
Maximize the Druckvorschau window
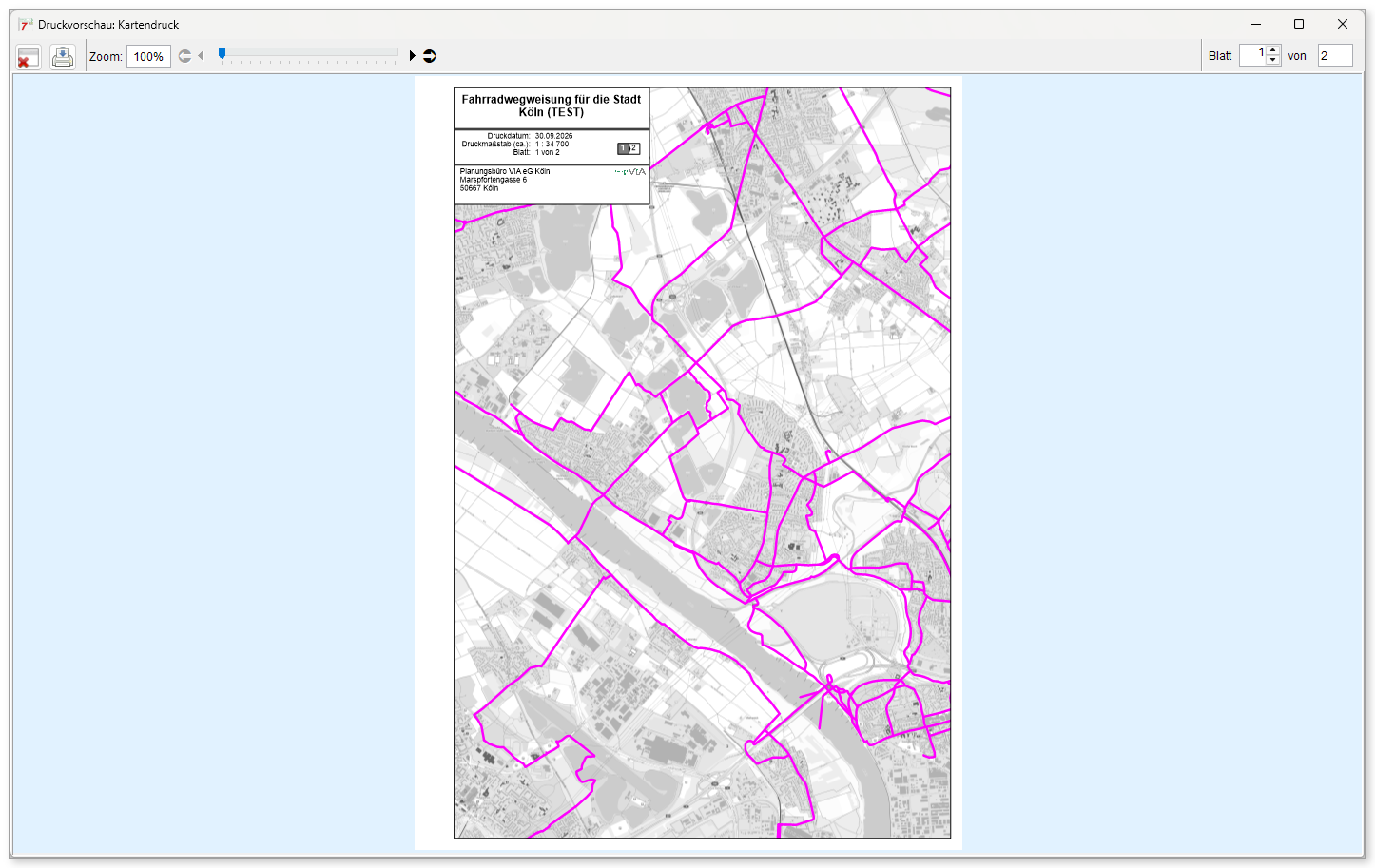1299,25
